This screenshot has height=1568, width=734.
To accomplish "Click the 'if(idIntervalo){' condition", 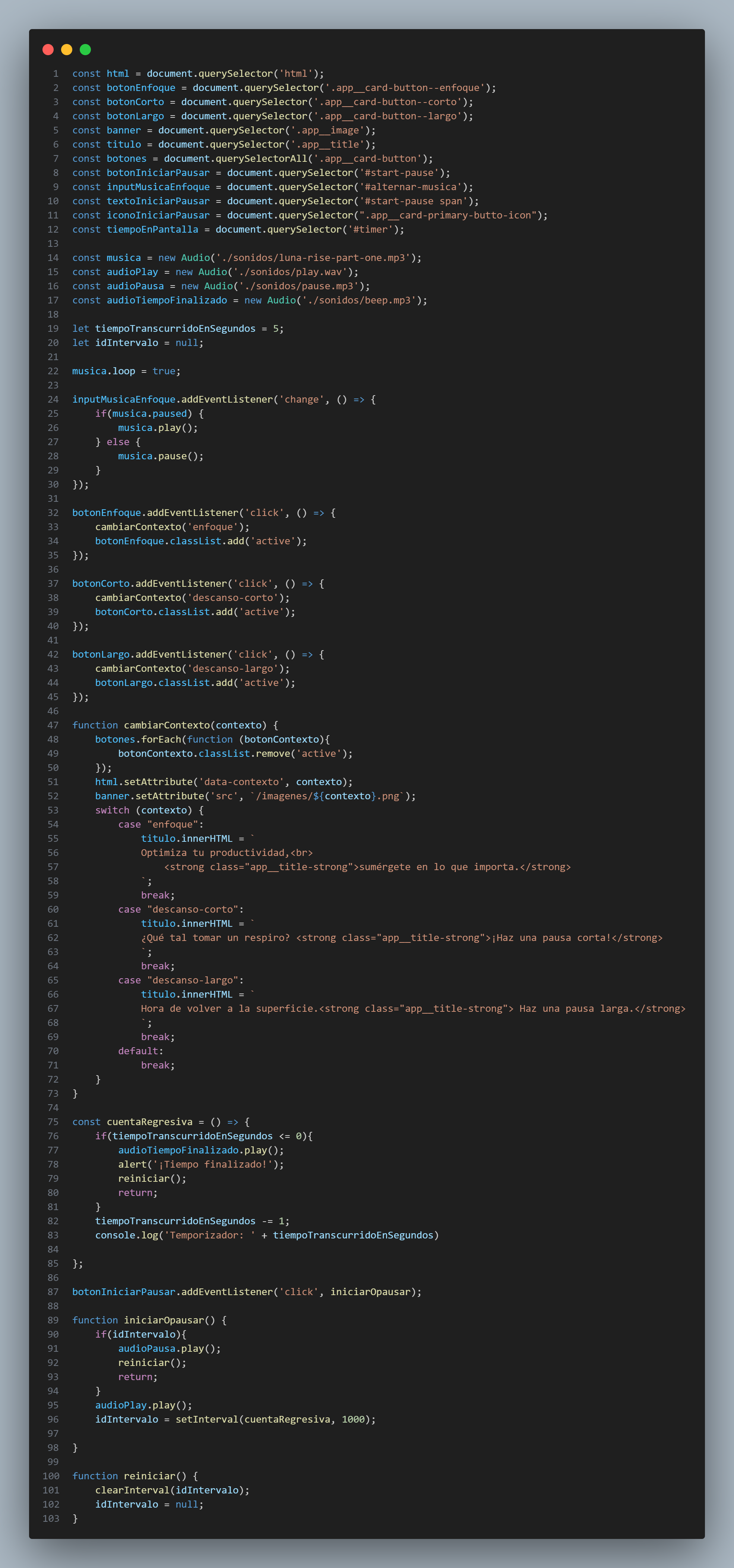I will (140, 1334).
